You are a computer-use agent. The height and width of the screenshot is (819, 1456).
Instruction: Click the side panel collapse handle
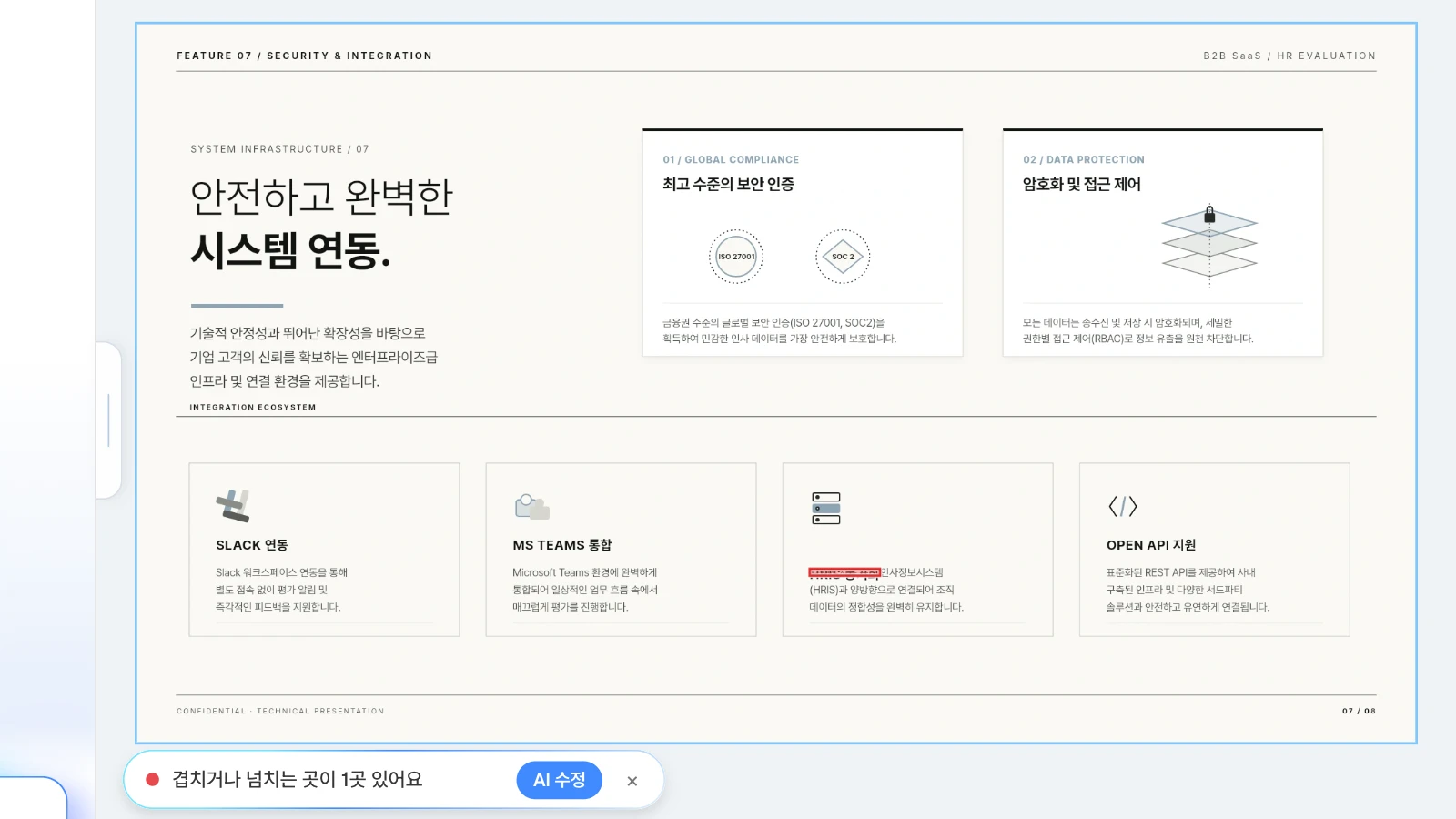click(x=108, y=420)
